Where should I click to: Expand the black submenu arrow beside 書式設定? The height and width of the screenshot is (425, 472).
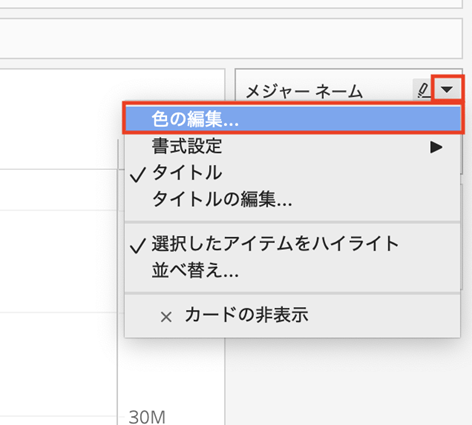[x=436, y=147]
